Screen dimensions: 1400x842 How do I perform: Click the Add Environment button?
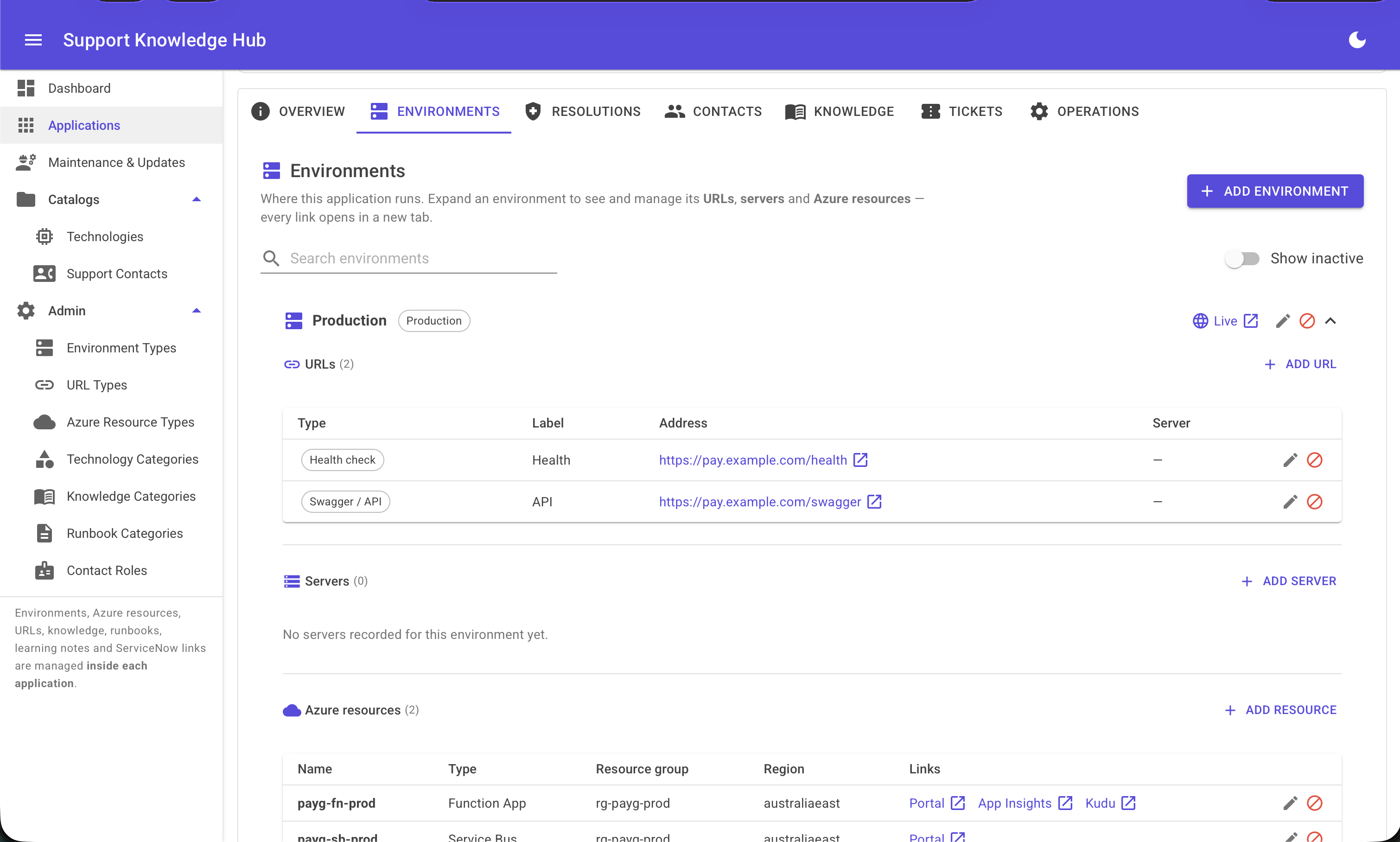1275,191
